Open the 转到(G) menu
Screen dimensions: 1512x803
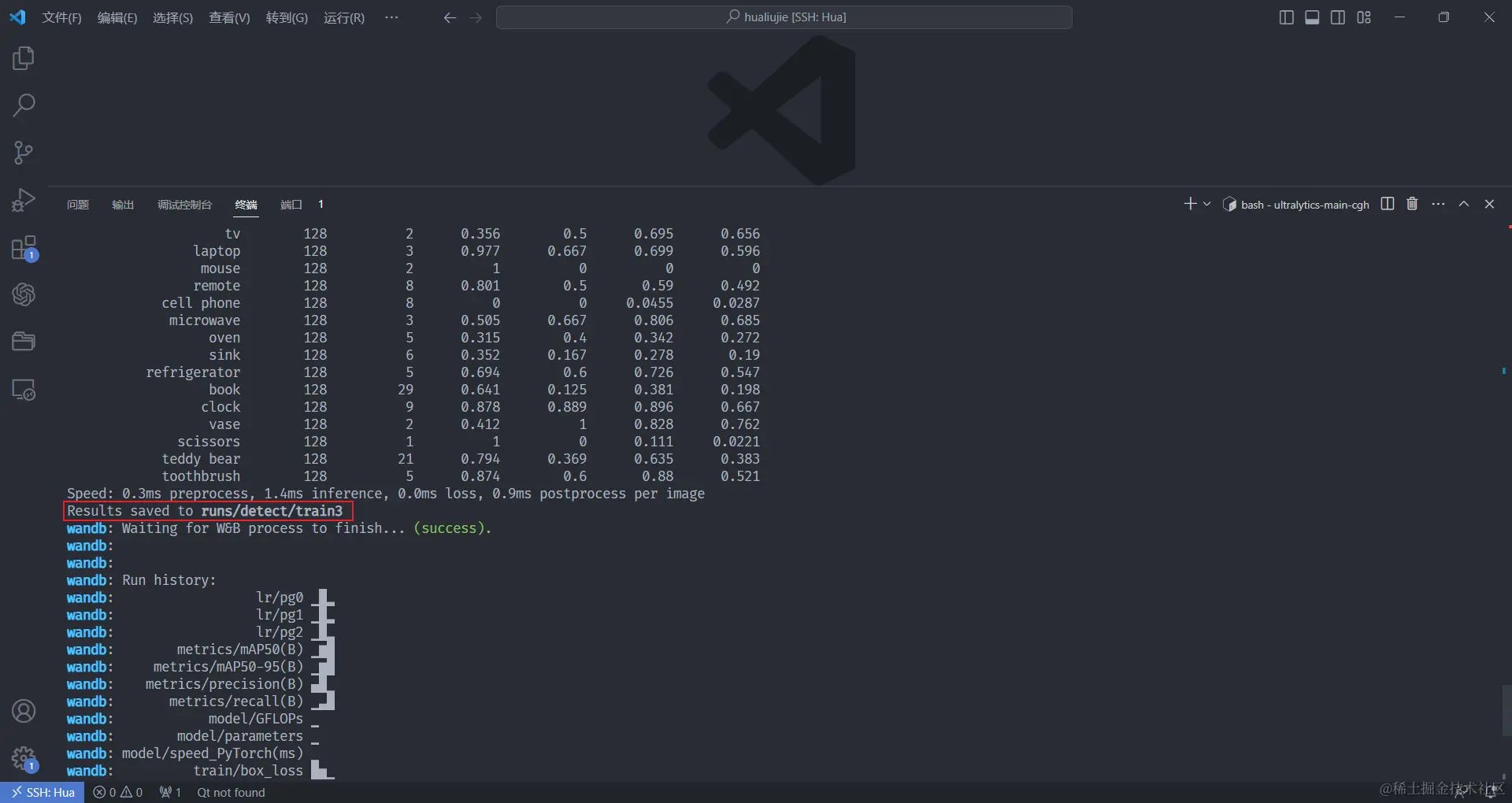click(x=287, y=17)
